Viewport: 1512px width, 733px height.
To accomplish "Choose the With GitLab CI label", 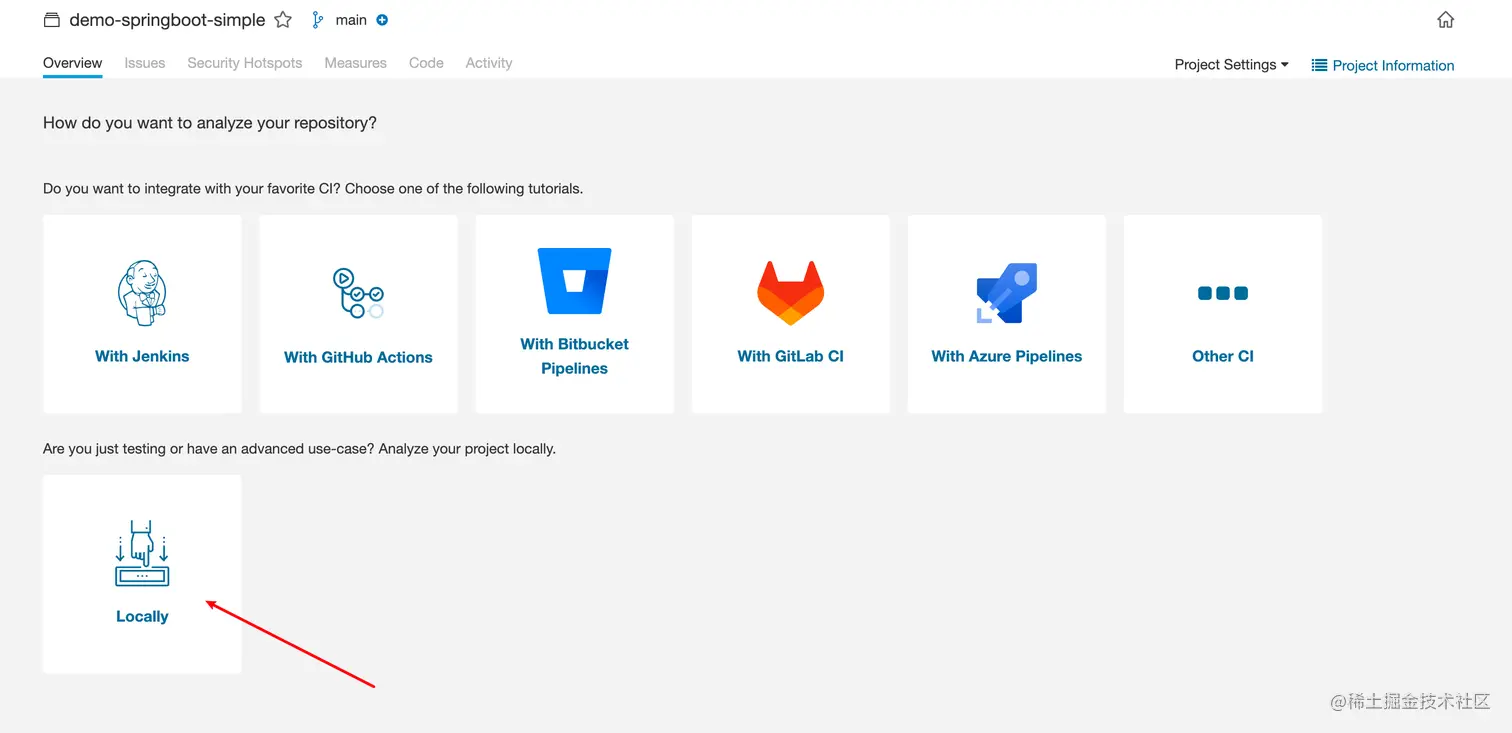I will point(790,356).
